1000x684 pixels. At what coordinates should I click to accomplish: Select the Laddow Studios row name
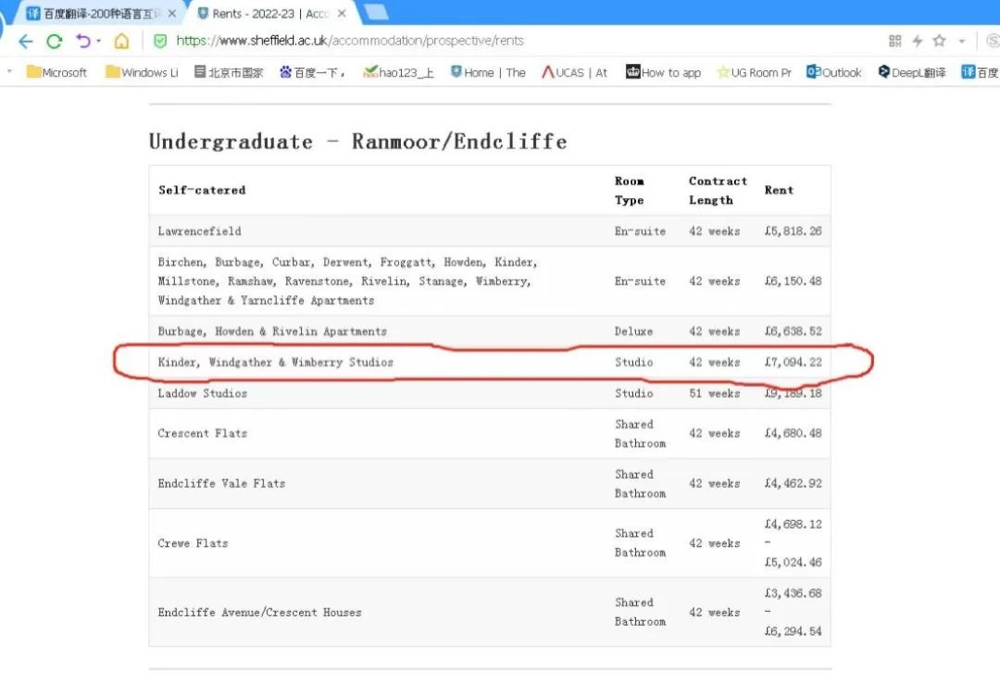tap(202, 393)
